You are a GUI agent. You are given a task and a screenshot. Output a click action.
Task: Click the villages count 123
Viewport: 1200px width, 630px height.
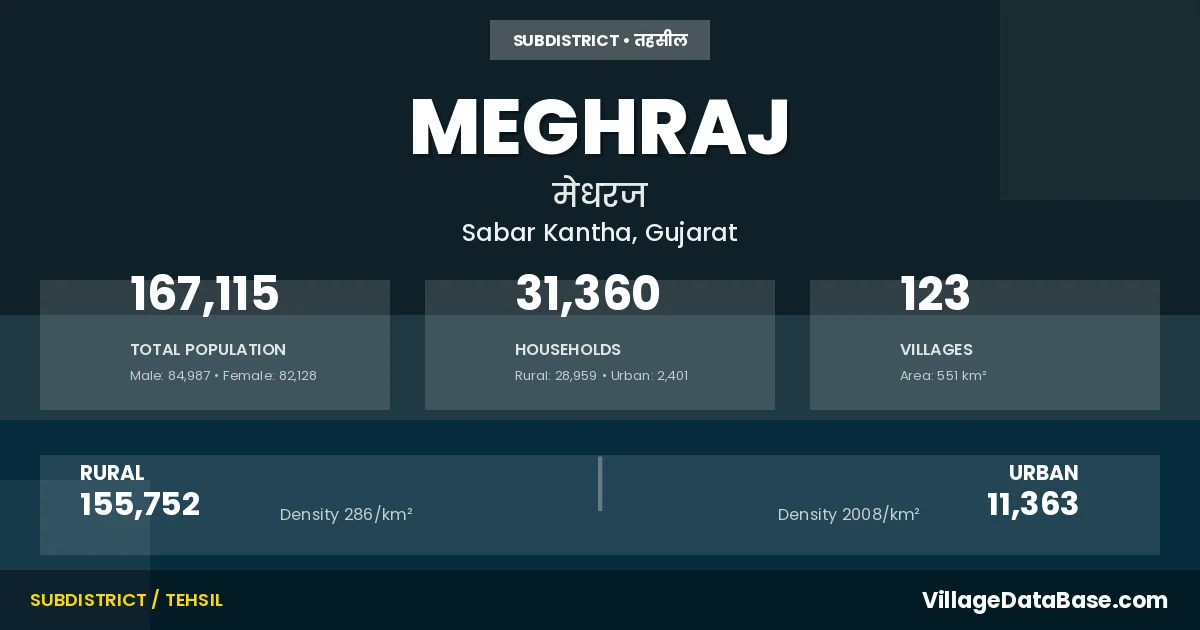pos(935,294)
